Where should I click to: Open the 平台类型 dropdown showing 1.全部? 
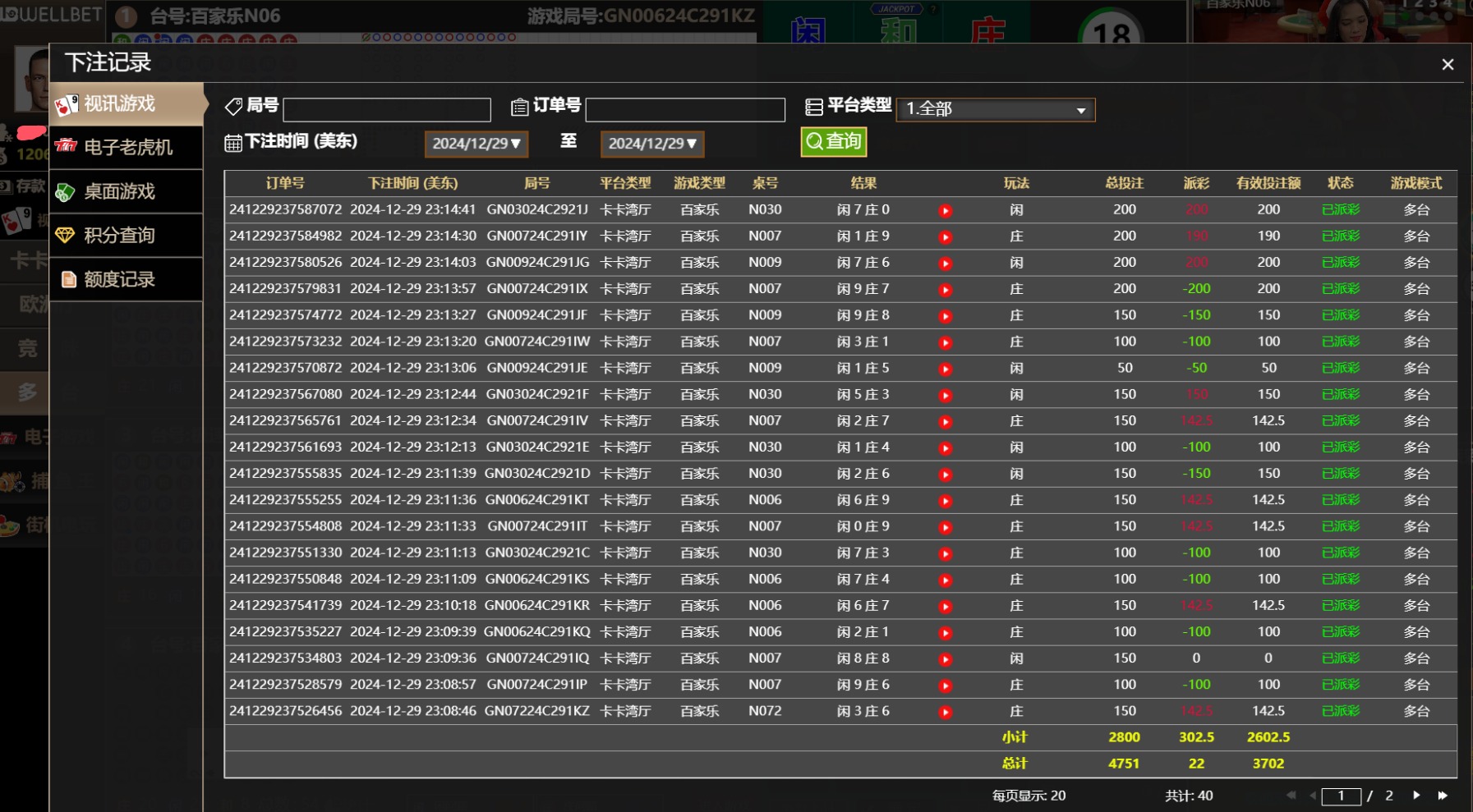[996, 109]
